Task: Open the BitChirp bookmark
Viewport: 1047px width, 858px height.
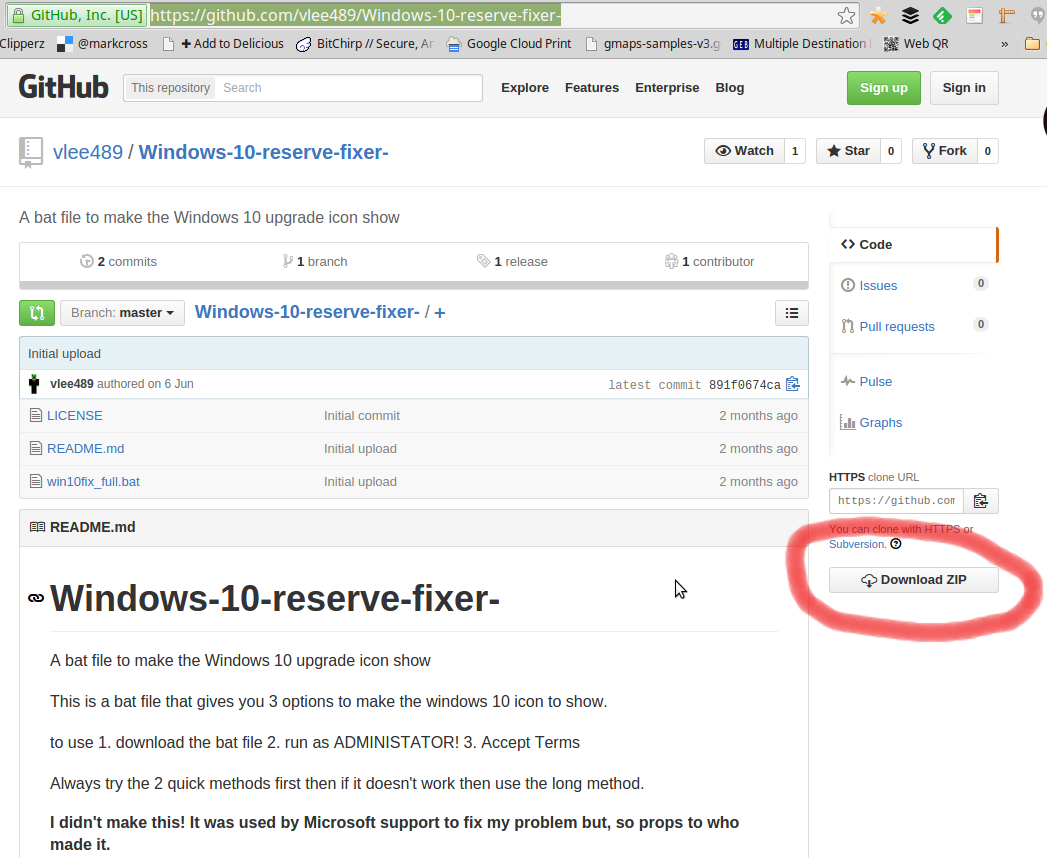Action: (x=365, y=43)
